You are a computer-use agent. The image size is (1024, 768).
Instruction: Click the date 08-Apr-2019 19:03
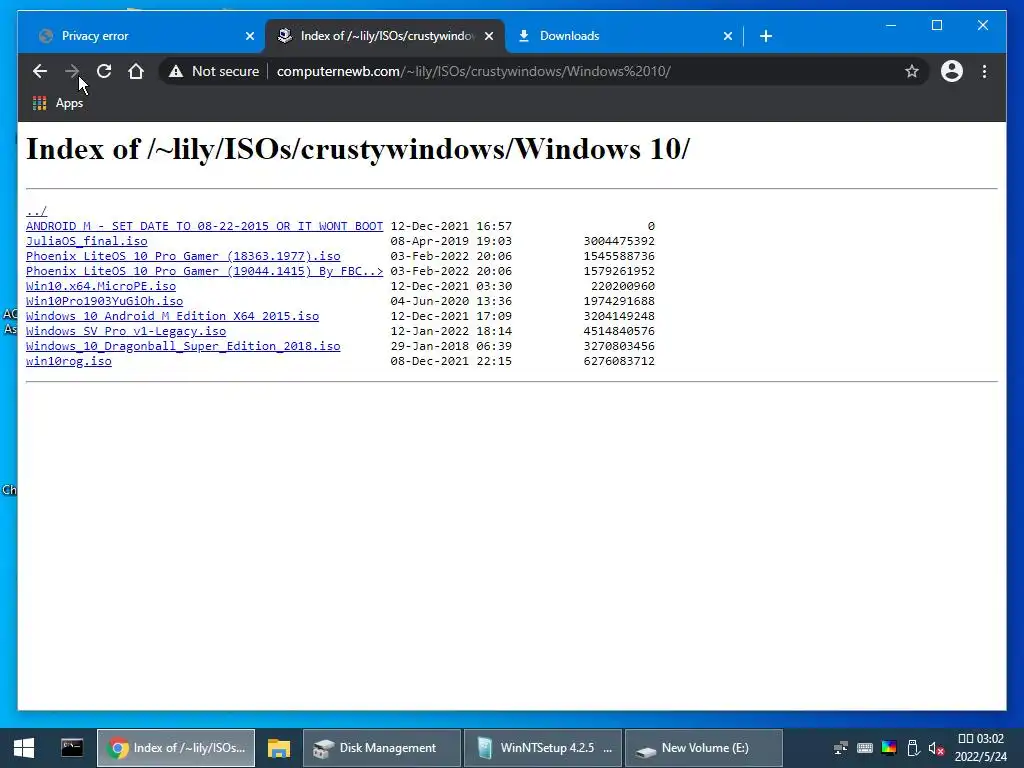coord(451,241)
